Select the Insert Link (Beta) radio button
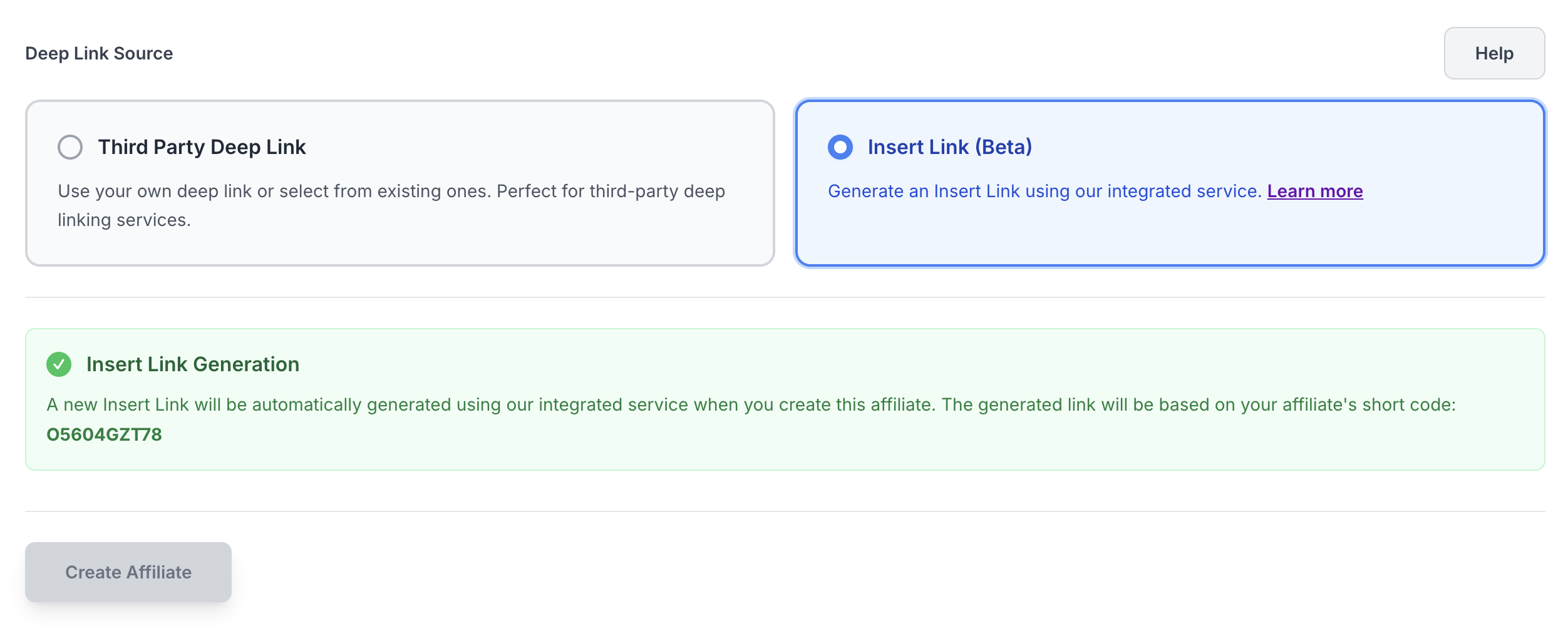1568x631 pixels. pos(840,147)
